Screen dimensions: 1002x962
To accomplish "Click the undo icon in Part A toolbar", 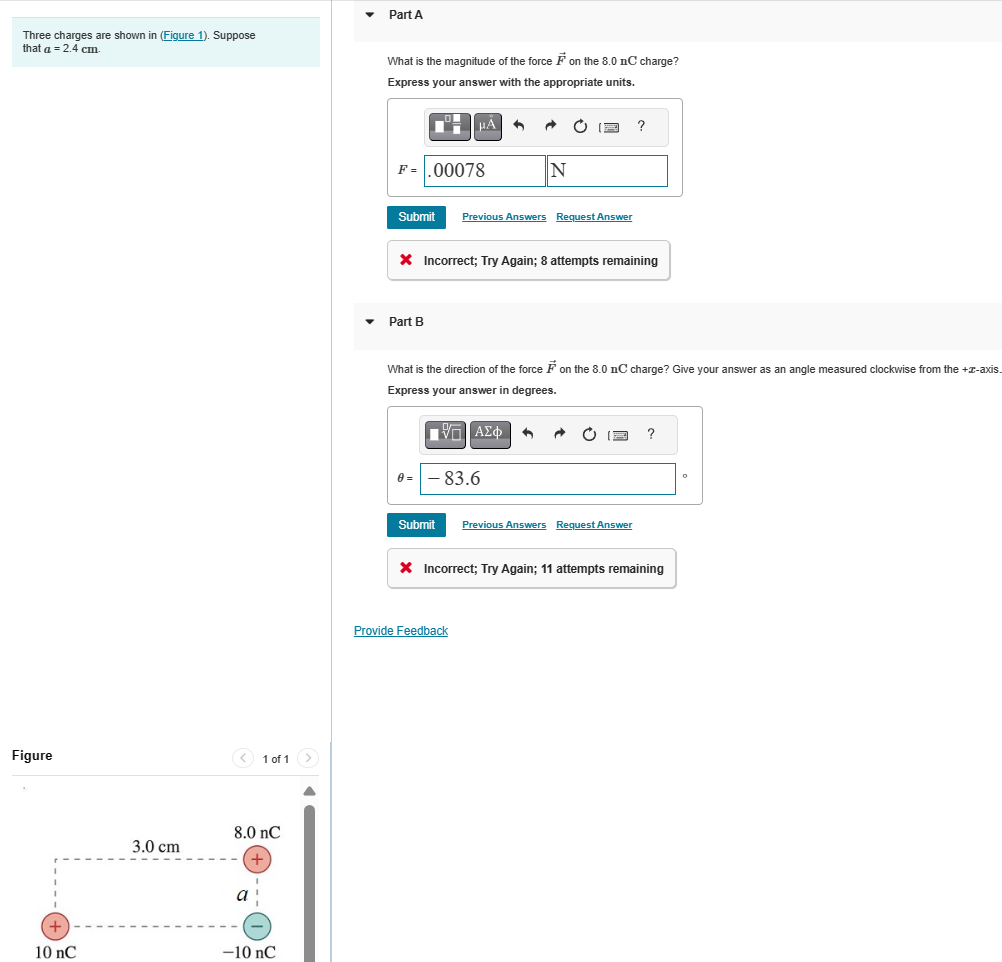I will coord(518,126).
